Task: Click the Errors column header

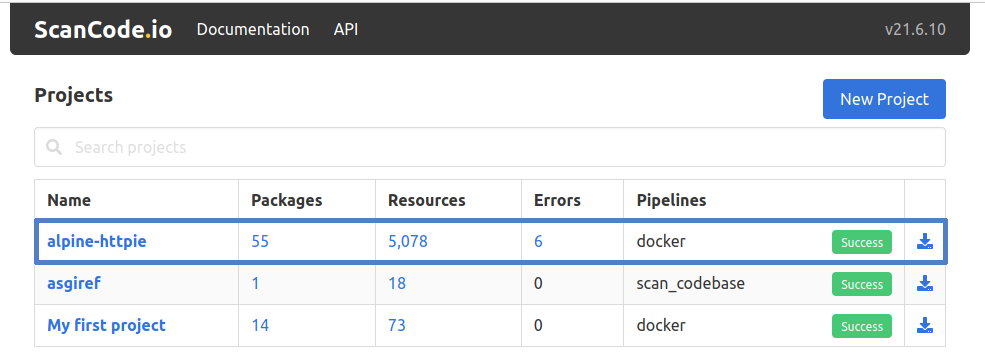Action: click(557, 200)
